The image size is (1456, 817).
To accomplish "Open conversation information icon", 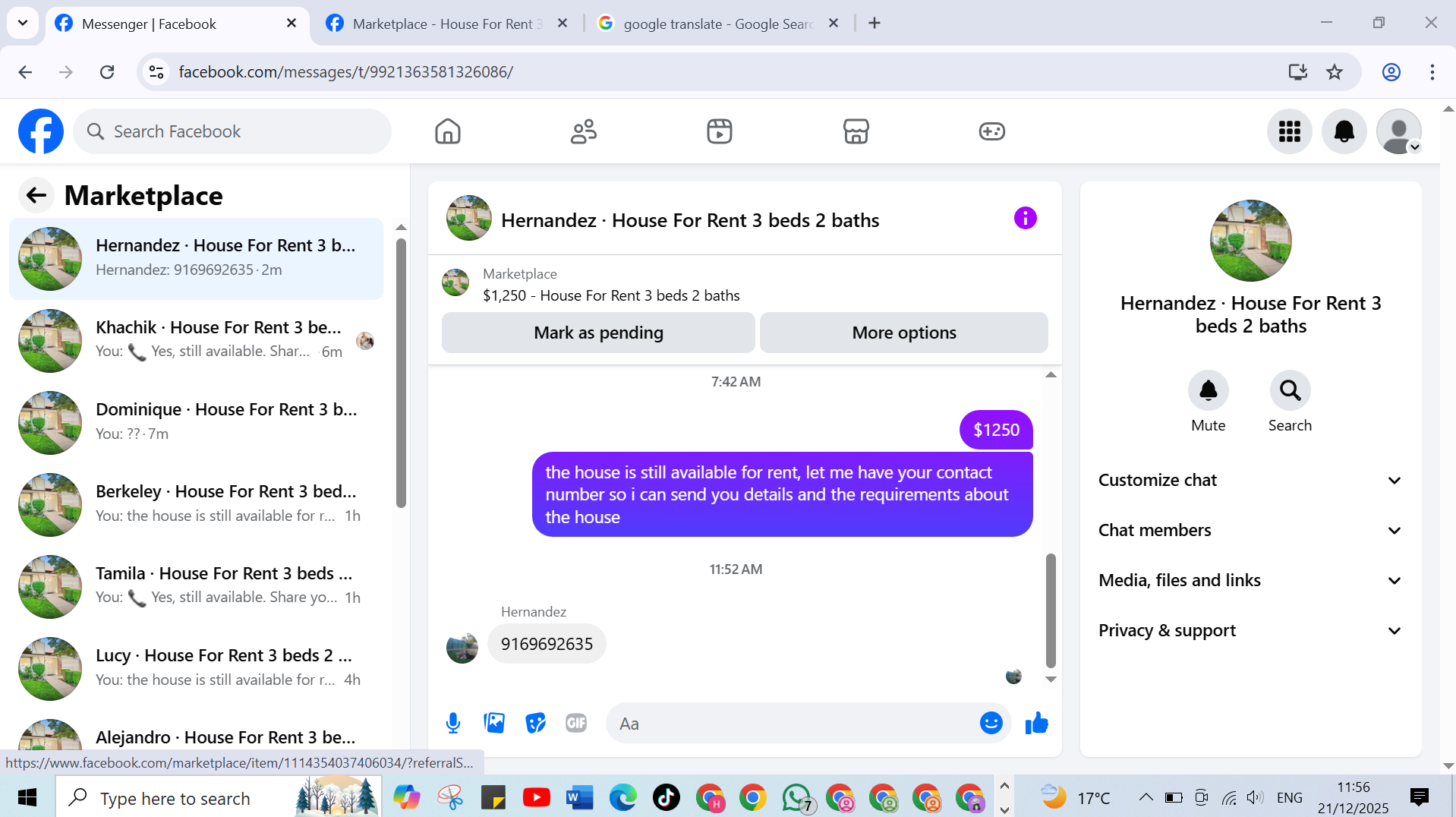I will (x=1025, y=219).
